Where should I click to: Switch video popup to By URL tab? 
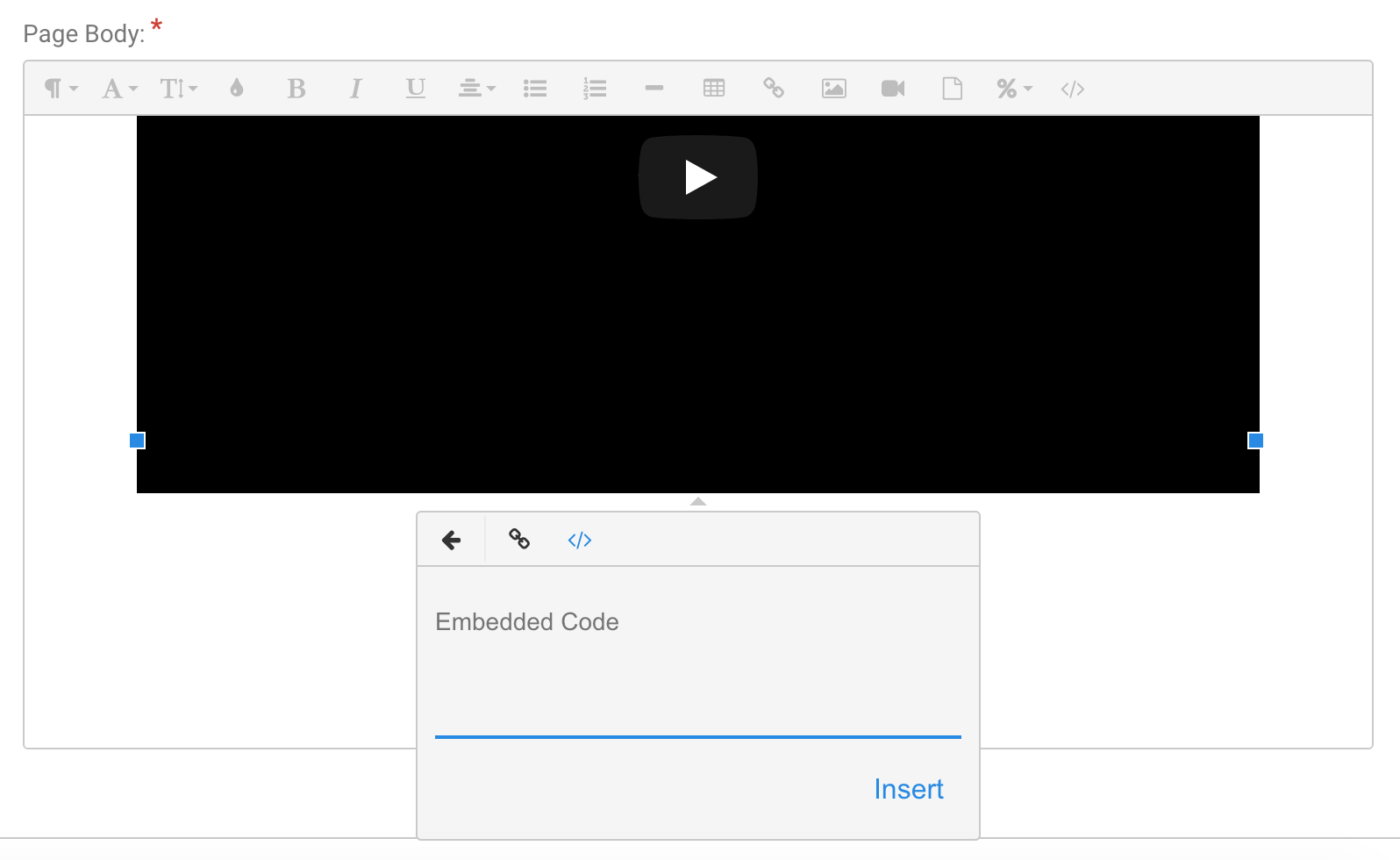point(519,540)
